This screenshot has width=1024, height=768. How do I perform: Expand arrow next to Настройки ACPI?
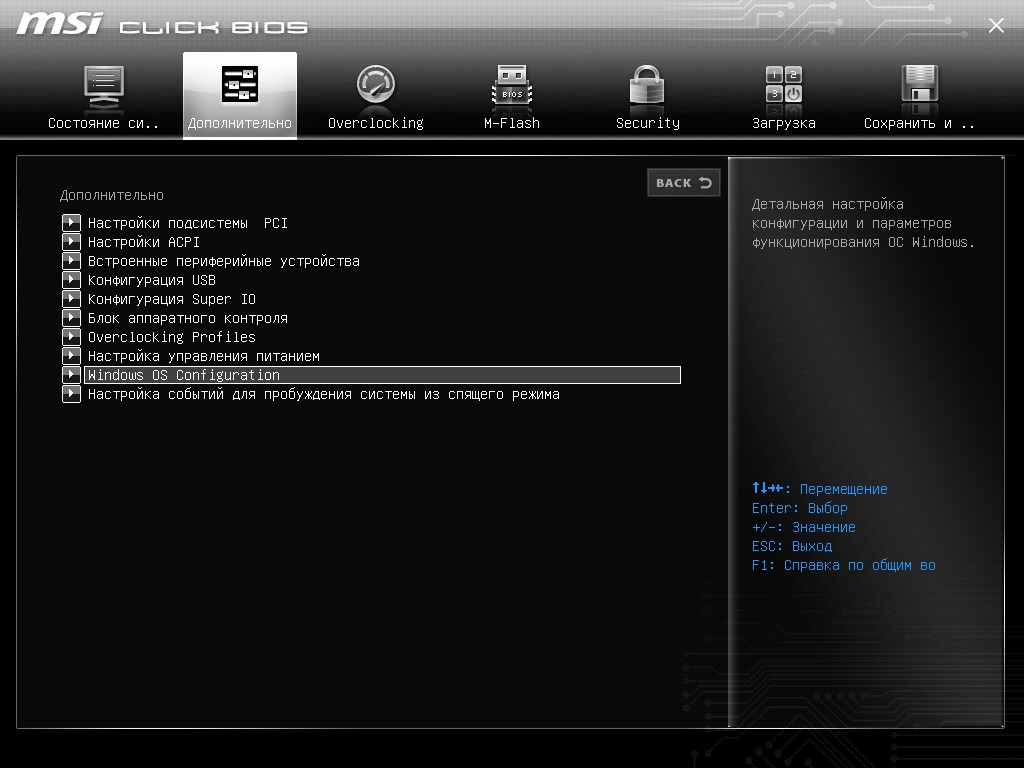coord(71,242)
